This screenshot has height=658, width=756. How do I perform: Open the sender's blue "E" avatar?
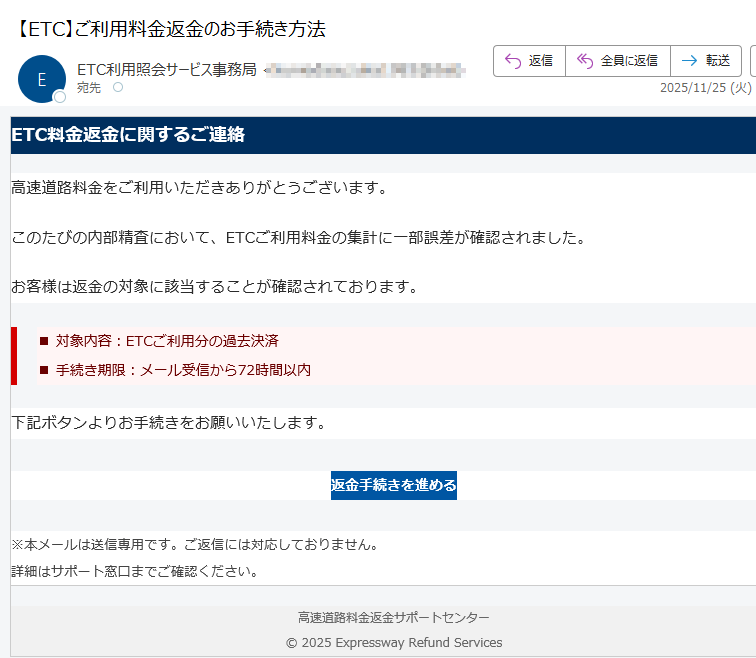(x=41, y=79)
